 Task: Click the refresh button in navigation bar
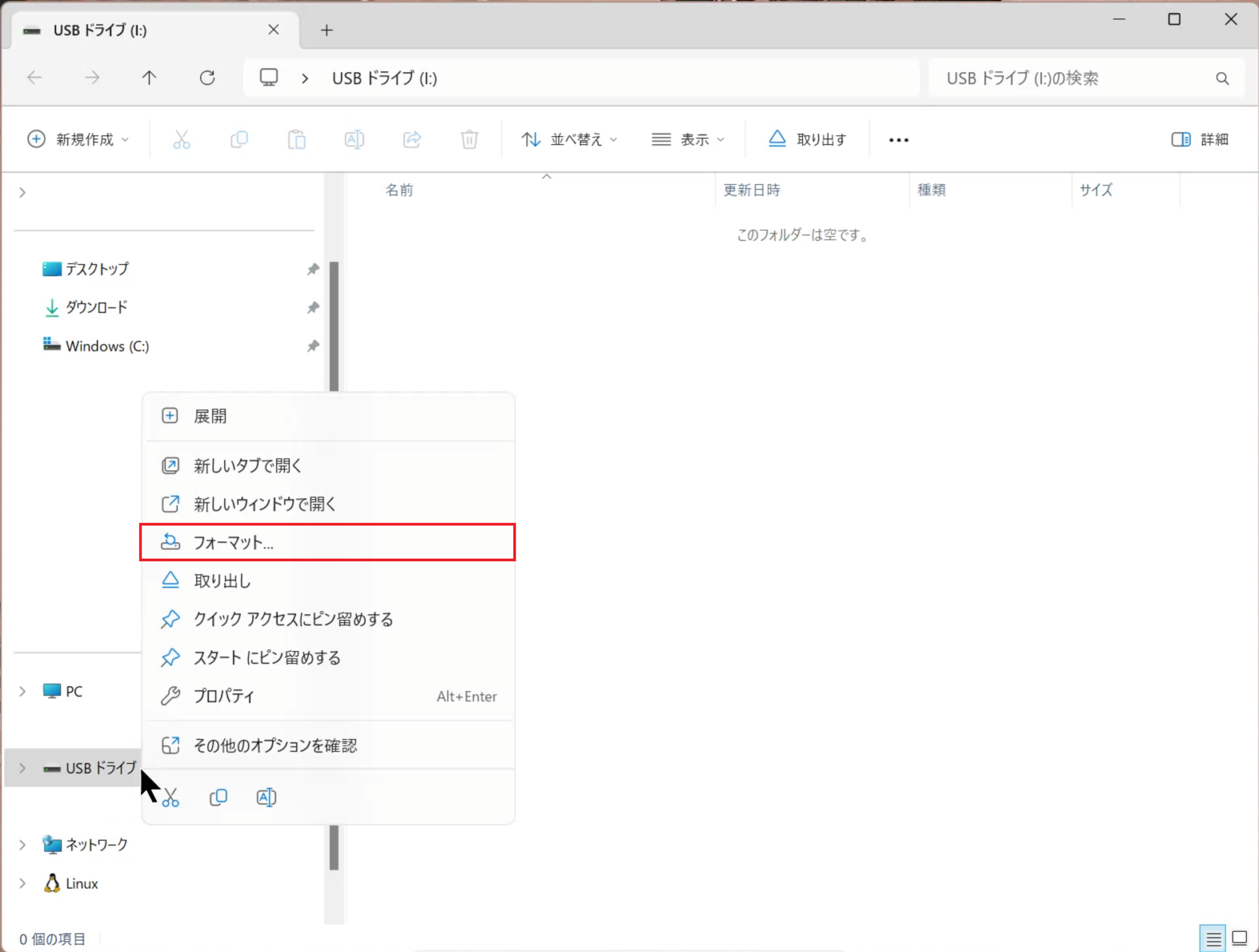pos(207,78)
